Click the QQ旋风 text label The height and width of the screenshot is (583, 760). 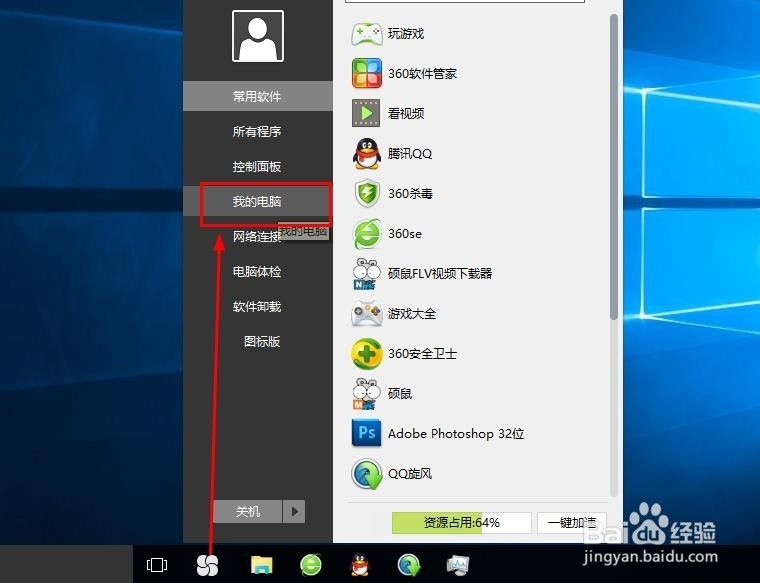410,473
